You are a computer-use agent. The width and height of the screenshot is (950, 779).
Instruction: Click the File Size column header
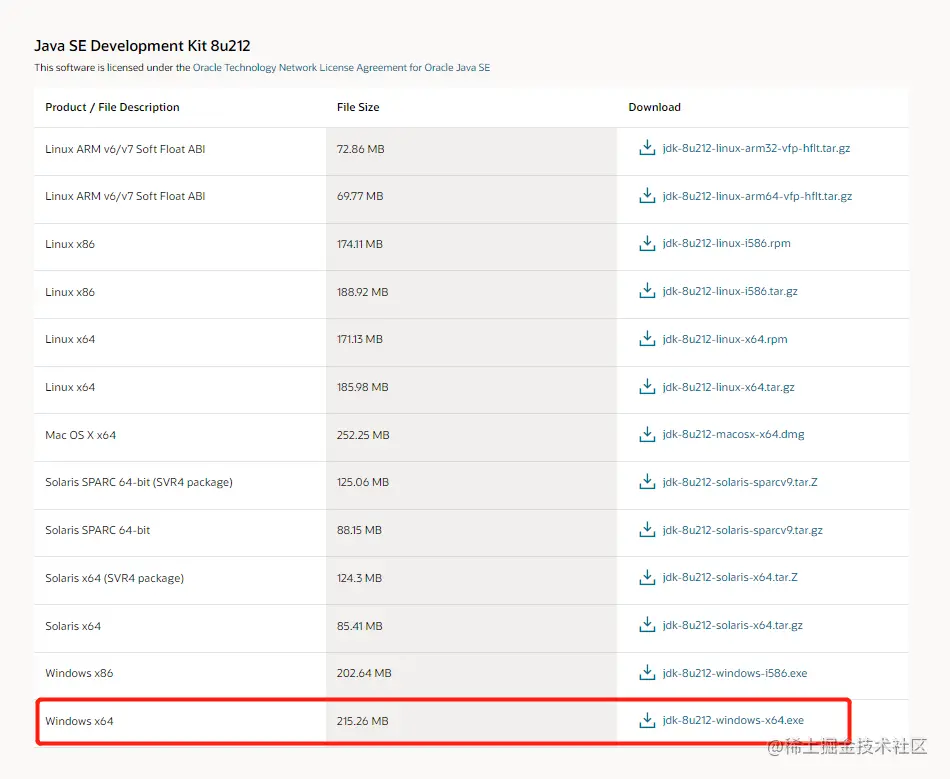358,107
